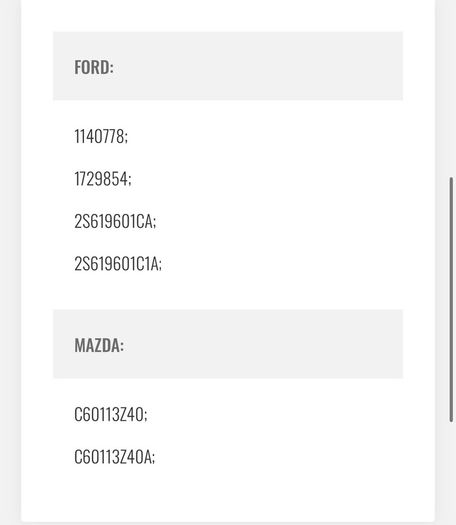Click empty gray area of MAZDA header bar
Screen dimensions: 456x525
pyautogui.click(x=263, y=344)
